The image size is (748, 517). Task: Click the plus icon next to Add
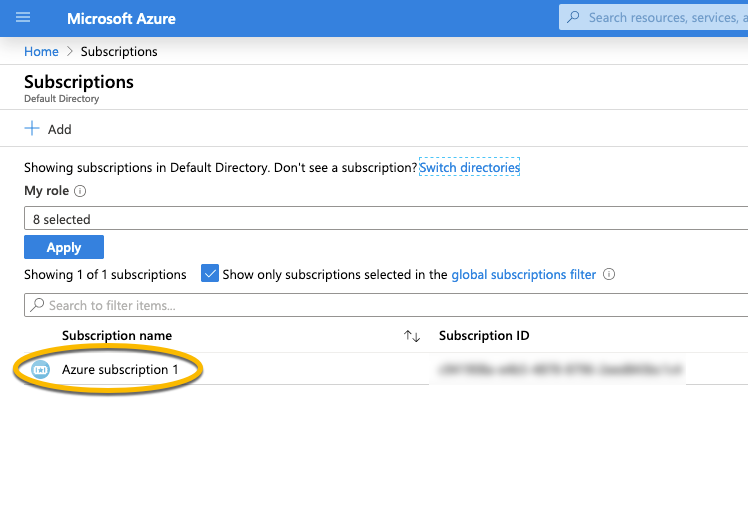[32, 128]
